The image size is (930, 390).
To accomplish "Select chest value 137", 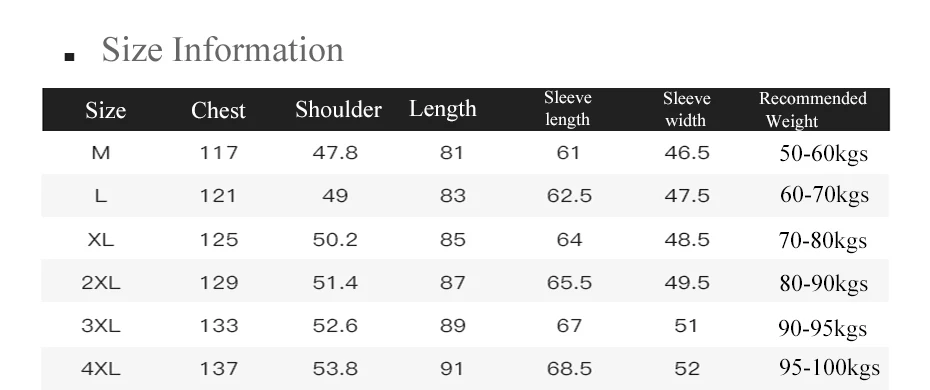I will [x=218, y=369].
